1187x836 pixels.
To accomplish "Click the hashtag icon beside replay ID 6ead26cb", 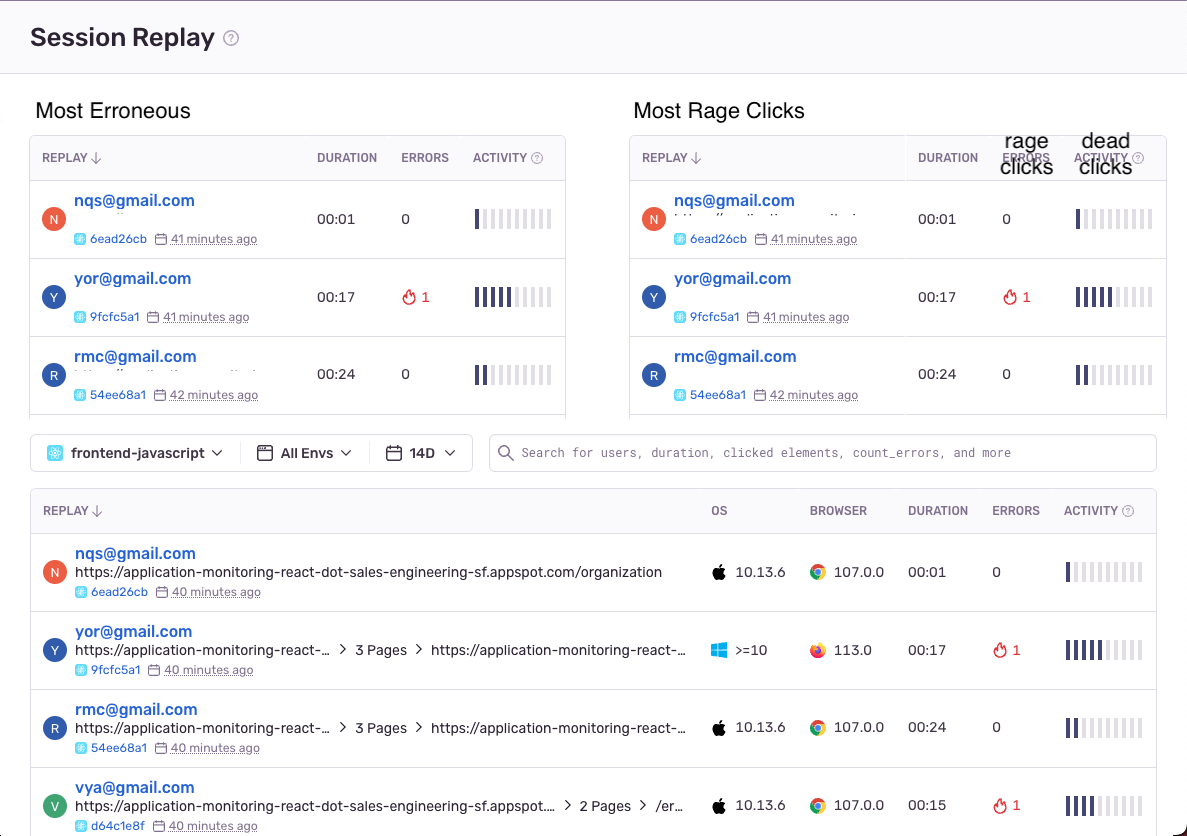I will point(82,239).
